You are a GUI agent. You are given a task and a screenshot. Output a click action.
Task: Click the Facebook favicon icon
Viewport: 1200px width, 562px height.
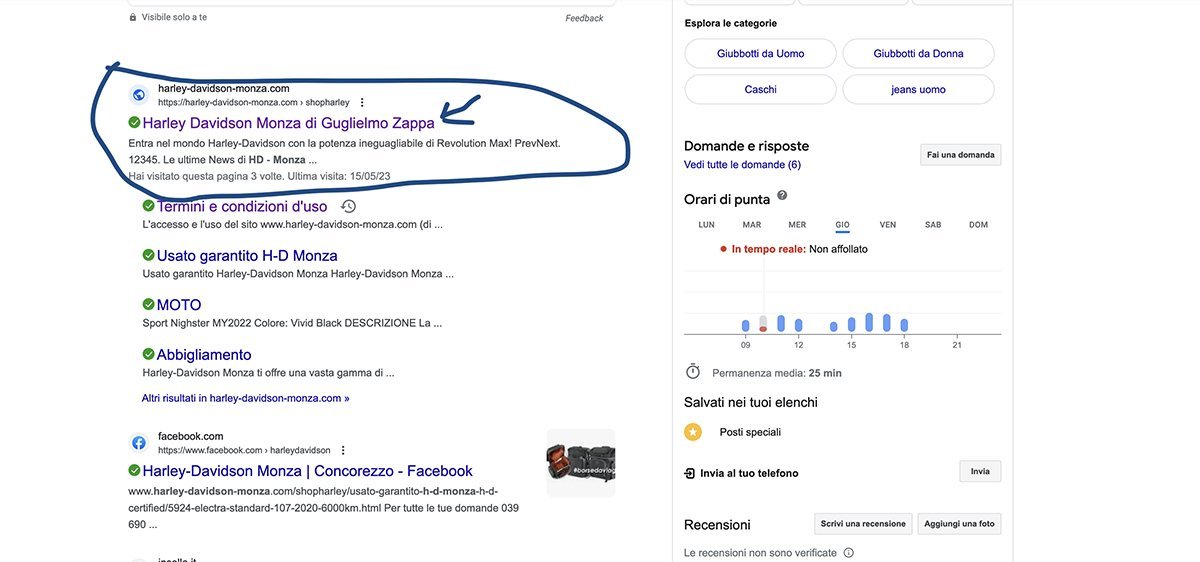tap(139, 443)
